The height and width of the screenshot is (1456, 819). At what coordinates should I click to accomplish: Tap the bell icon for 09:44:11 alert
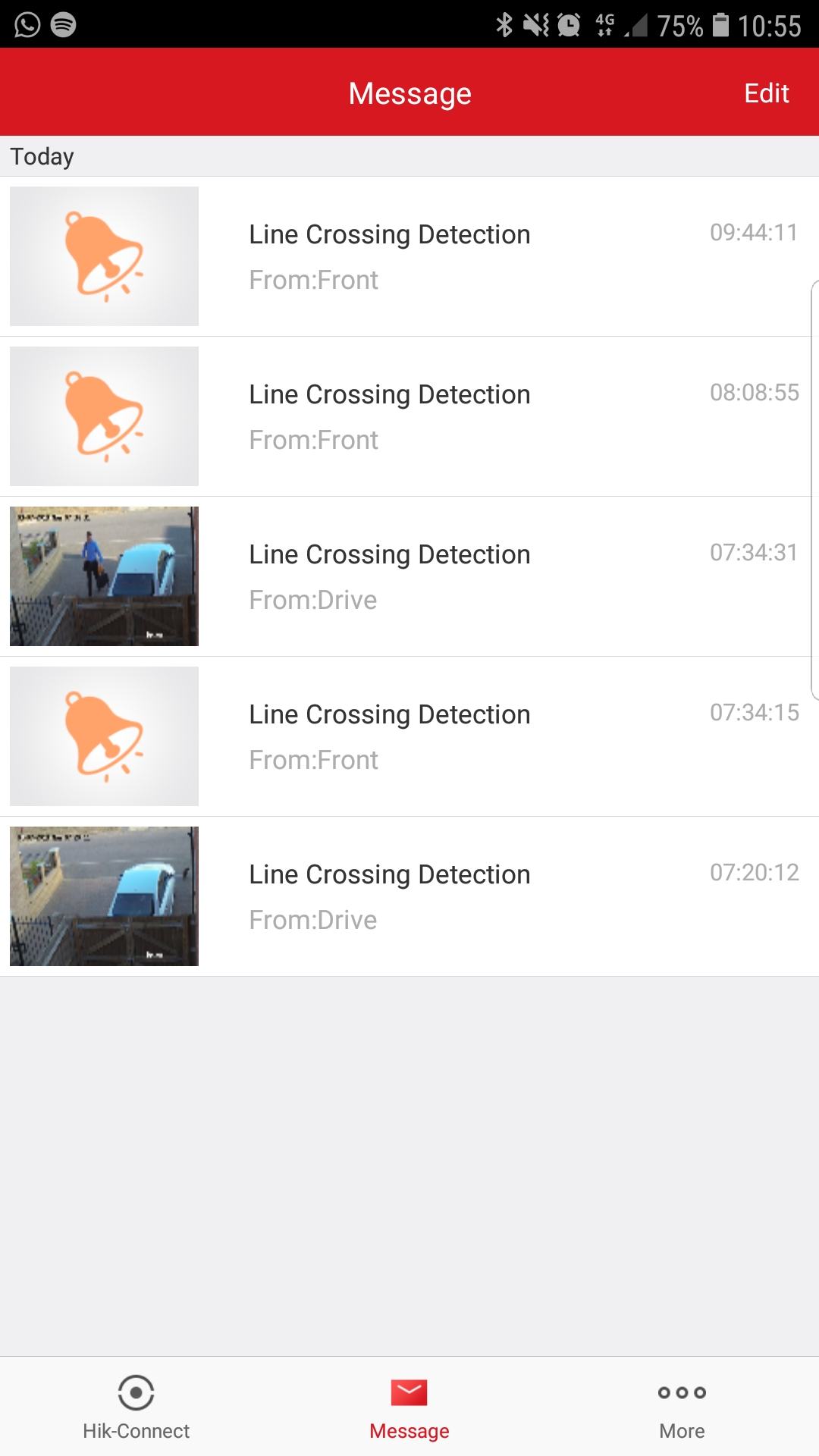tap(104, 256)
